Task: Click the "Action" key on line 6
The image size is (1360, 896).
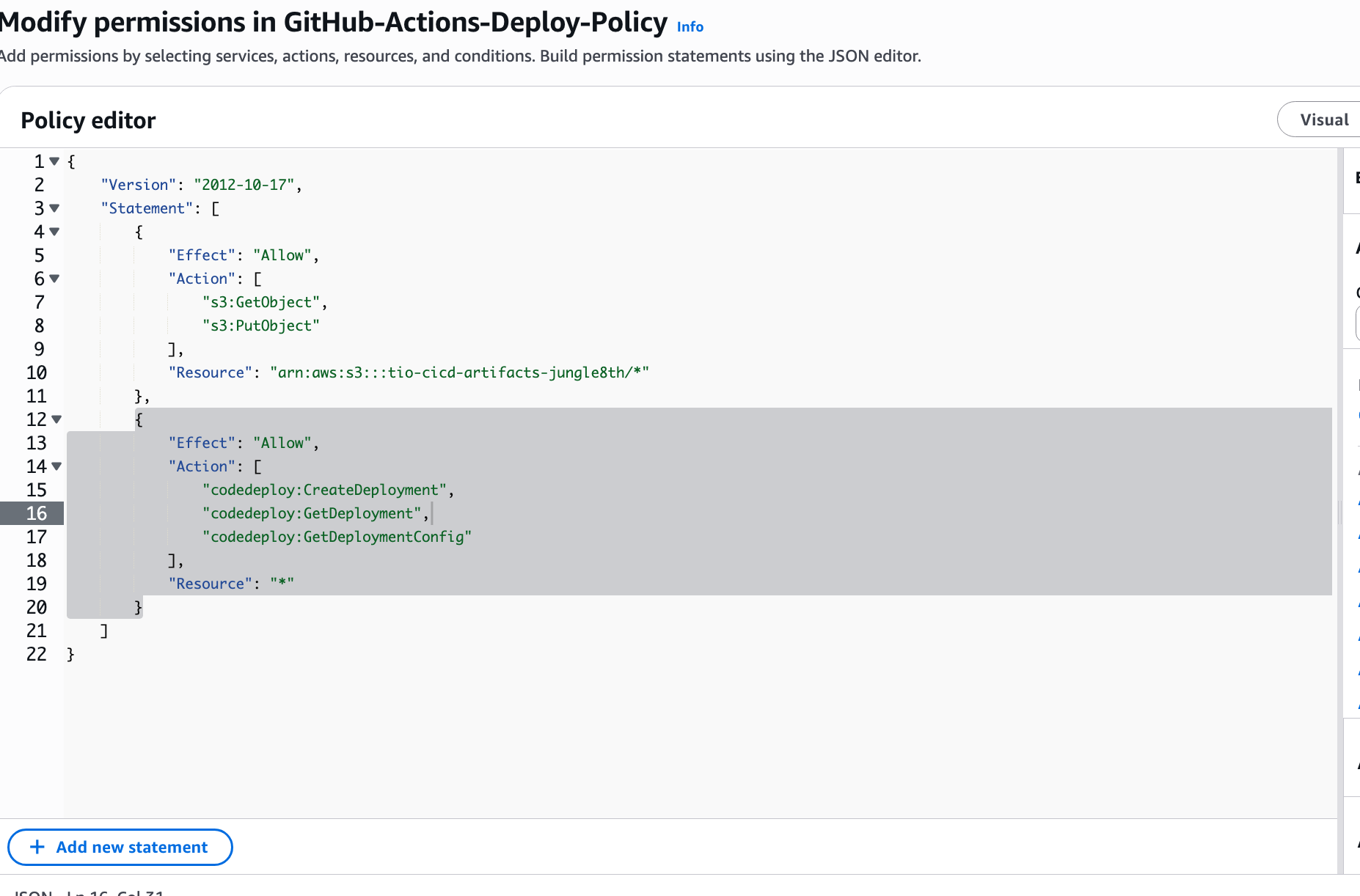Action: [202, 279]
